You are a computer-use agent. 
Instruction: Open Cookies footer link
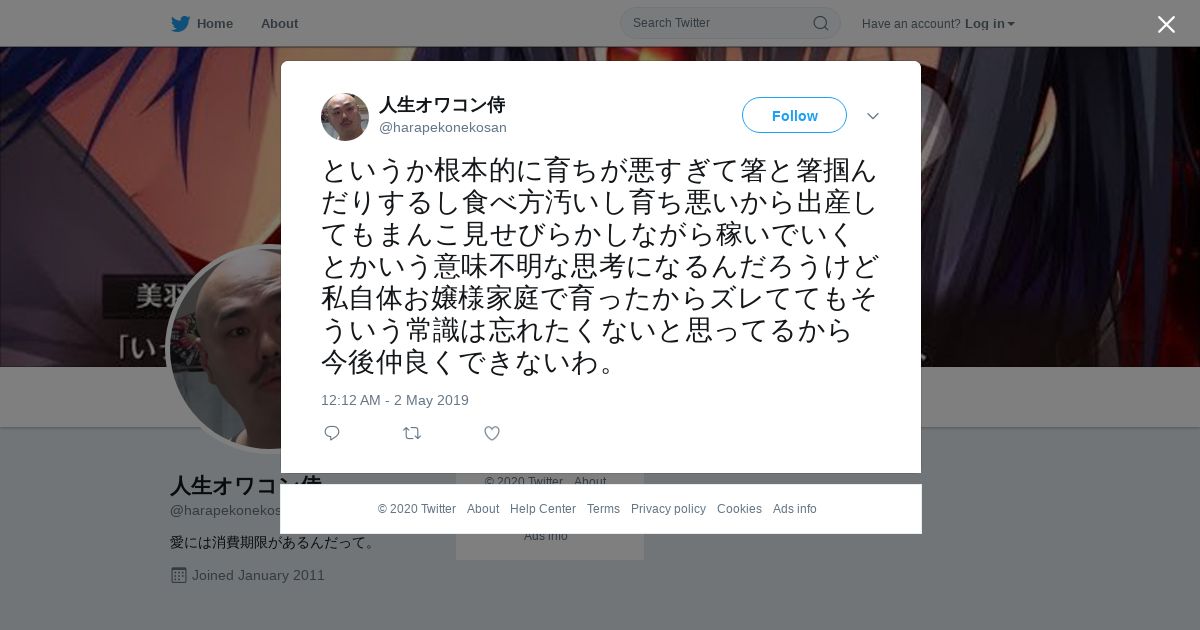coord(739,509)
